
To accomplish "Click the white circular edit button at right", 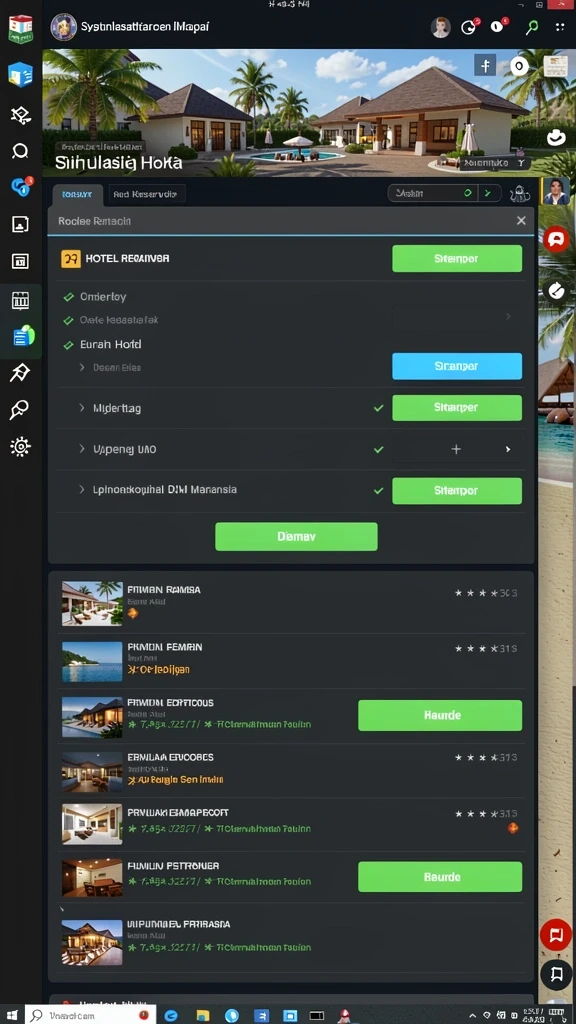I will coord(556,290).
